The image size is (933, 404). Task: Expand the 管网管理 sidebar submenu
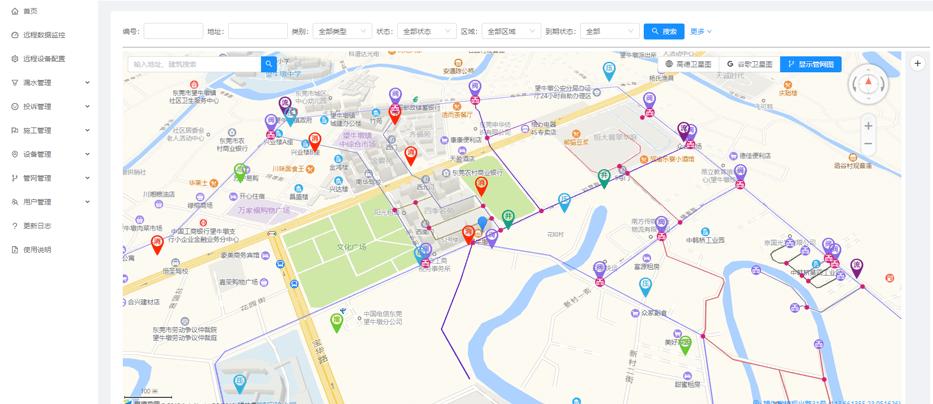pyautogui.click(x=51, y=178)
